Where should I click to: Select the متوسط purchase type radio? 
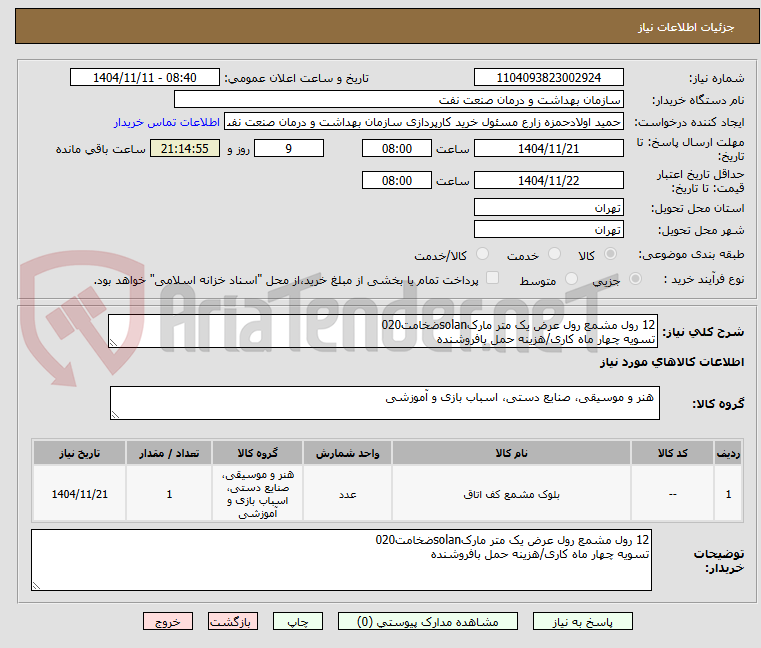572,279
